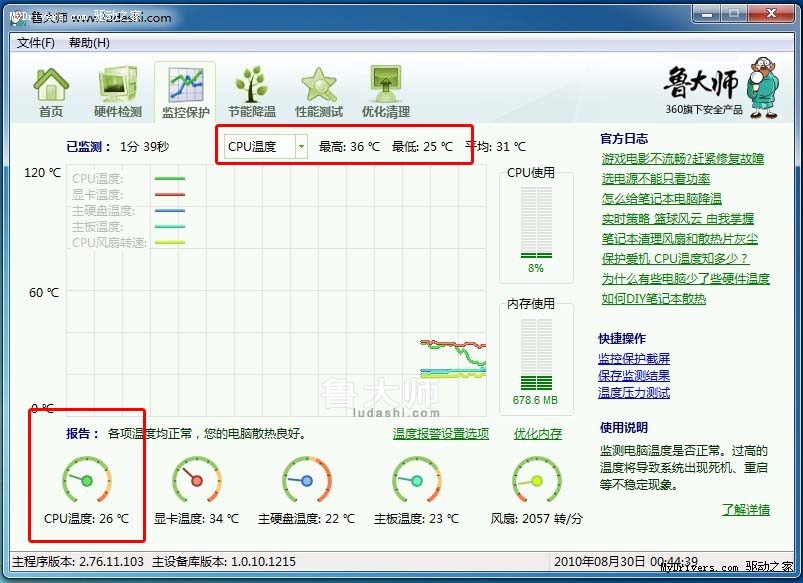Open 温度报警设置选项 link
The image size is (803, 583).
pyautogui.click(x=441, y=434)
